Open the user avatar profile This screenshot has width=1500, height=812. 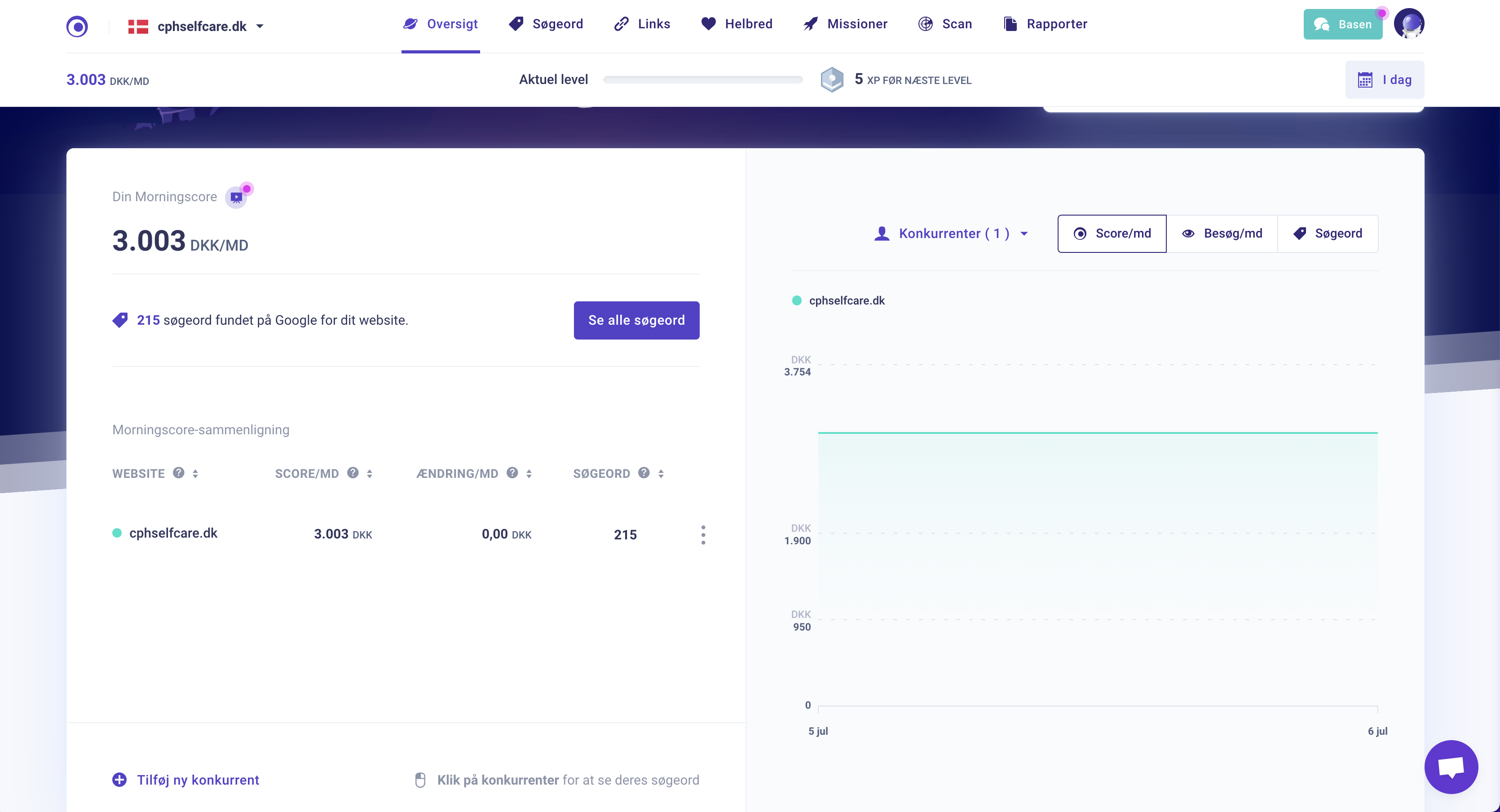click(1408, 24)
